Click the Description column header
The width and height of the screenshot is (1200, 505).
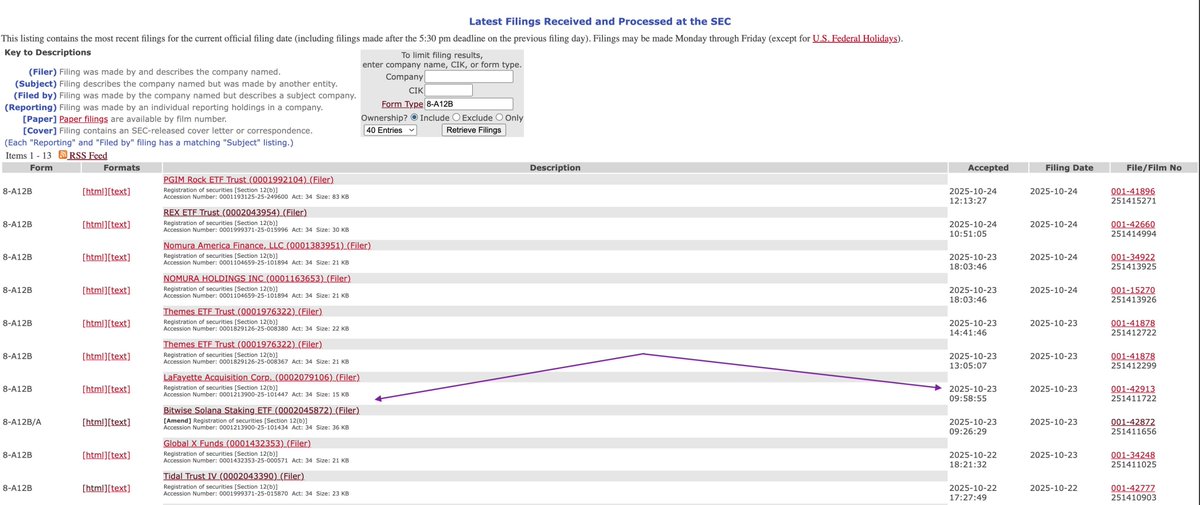click(x=555, y=168)
